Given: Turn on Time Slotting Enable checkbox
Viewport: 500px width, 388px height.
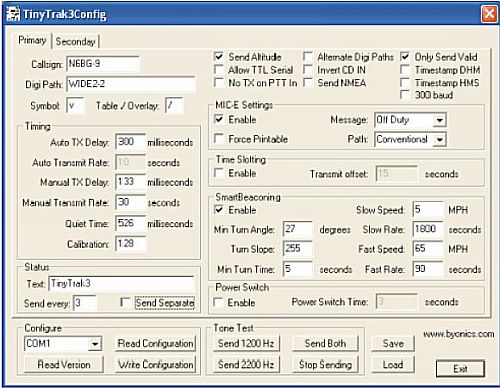Looking at the screenshot, I should (x=219, y=173).
